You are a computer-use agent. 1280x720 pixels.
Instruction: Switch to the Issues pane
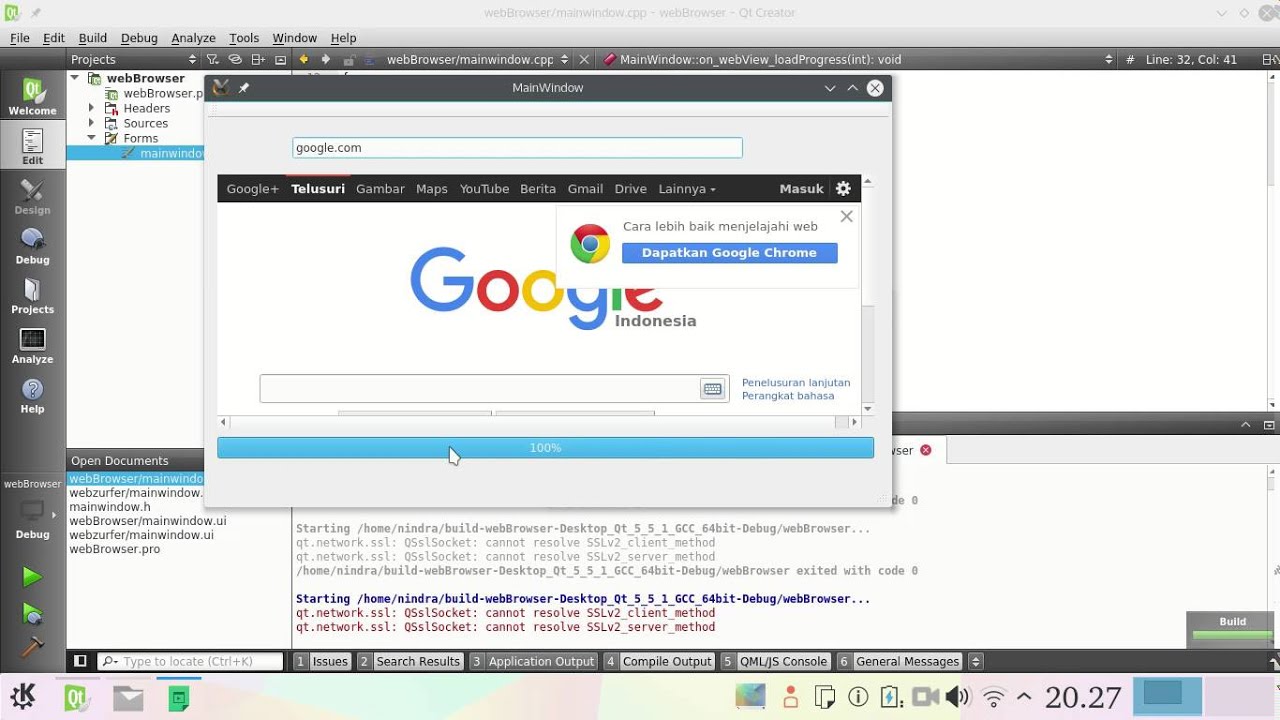(x=322, y=661)
